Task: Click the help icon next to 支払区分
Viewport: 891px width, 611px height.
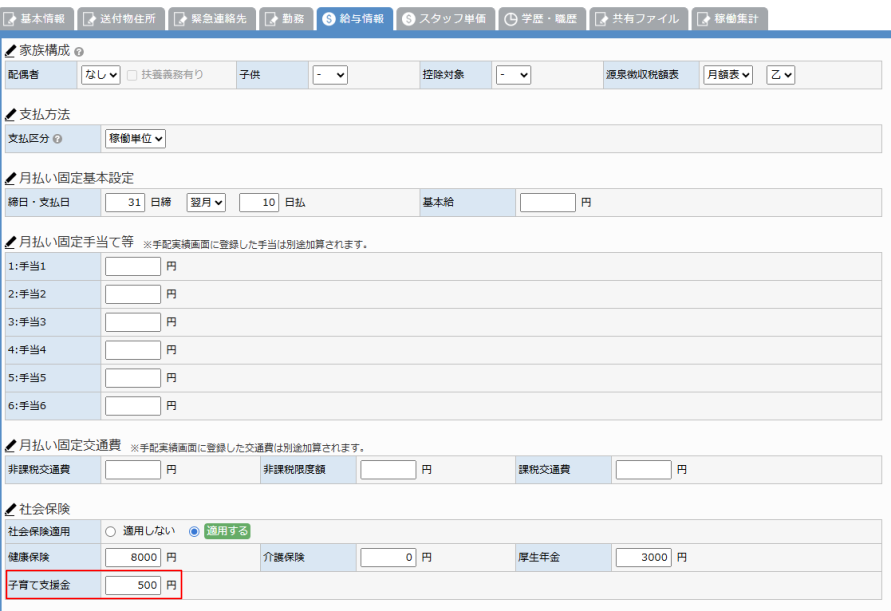Action: 57,139
